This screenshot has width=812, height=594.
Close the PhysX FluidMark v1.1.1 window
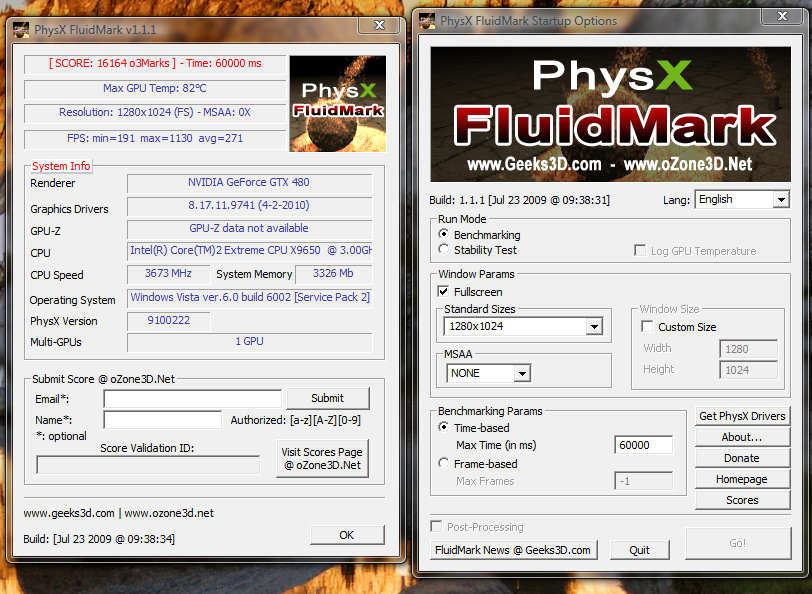[x=380, y=25]
